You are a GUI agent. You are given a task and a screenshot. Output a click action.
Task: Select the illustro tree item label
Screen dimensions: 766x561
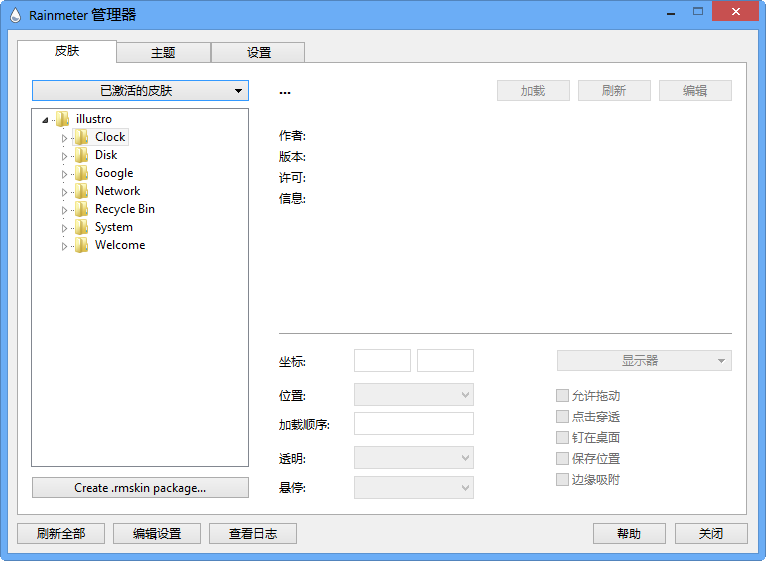click(x=94, y=119)
